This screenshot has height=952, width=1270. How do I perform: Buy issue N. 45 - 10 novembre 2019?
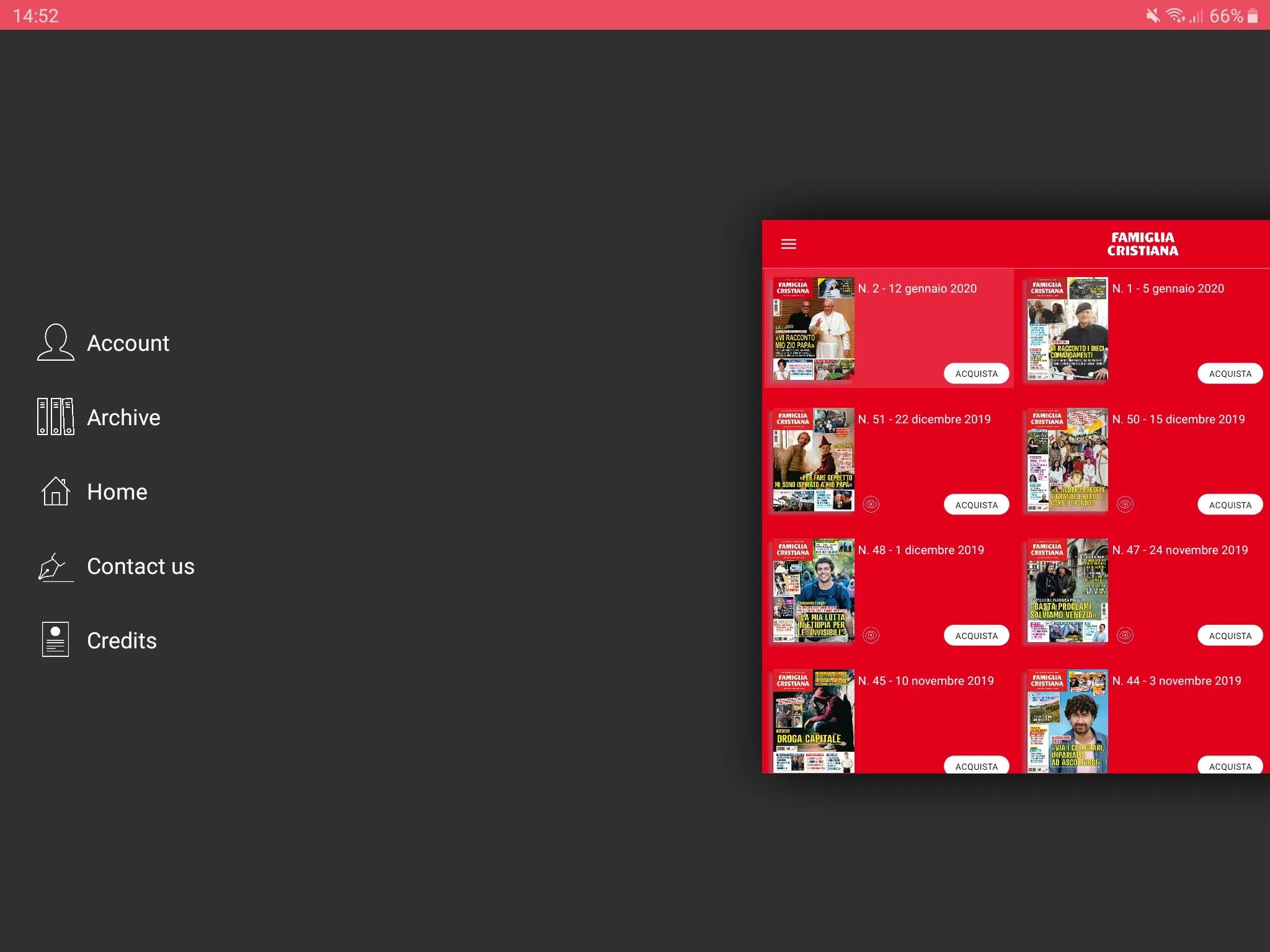[976, 765]
